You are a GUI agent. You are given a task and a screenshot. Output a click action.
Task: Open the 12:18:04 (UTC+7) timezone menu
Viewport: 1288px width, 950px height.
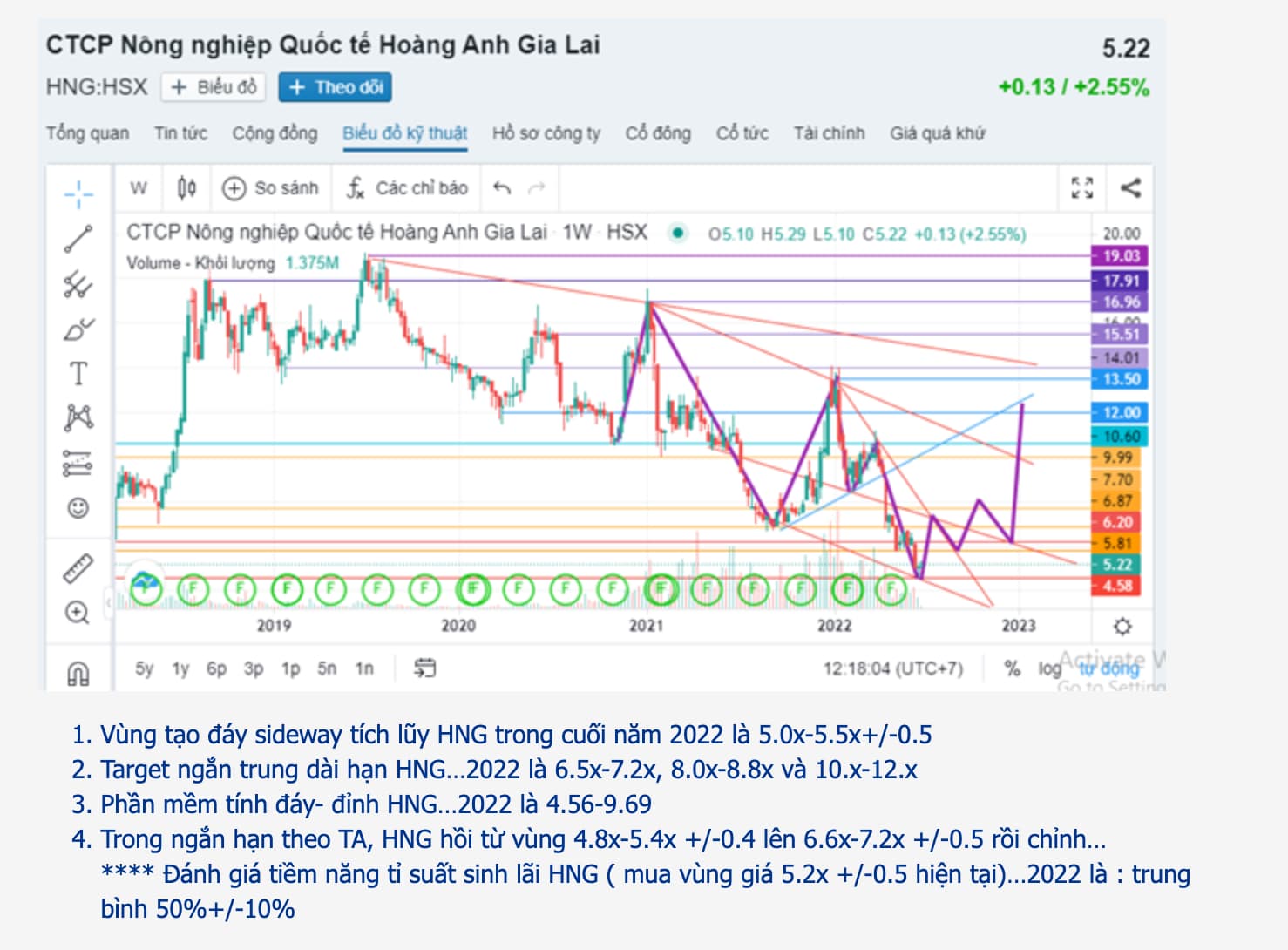(893, 668)
